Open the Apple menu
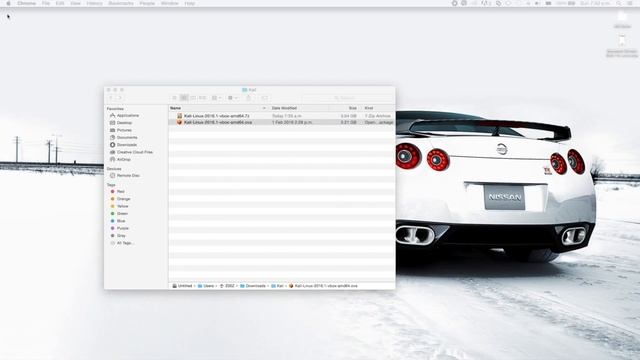The width and height of the screenshot is (640, 360). 8,3
